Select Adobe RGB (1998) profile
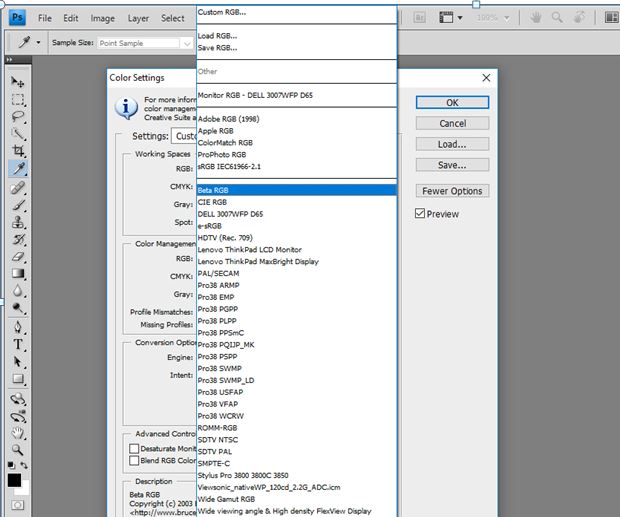This screenshot has width=620, height=517. (x=297, y=119)
